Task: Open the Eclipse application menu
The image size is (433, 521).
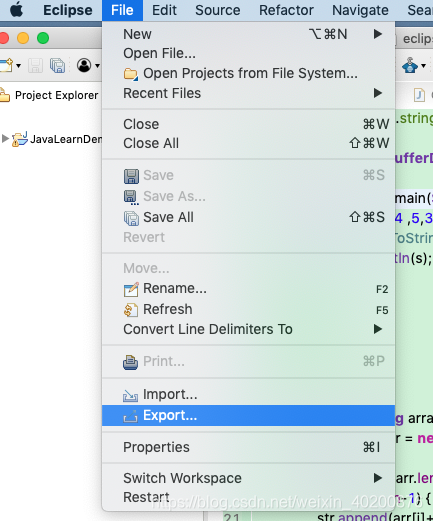Action: [68, 10]
